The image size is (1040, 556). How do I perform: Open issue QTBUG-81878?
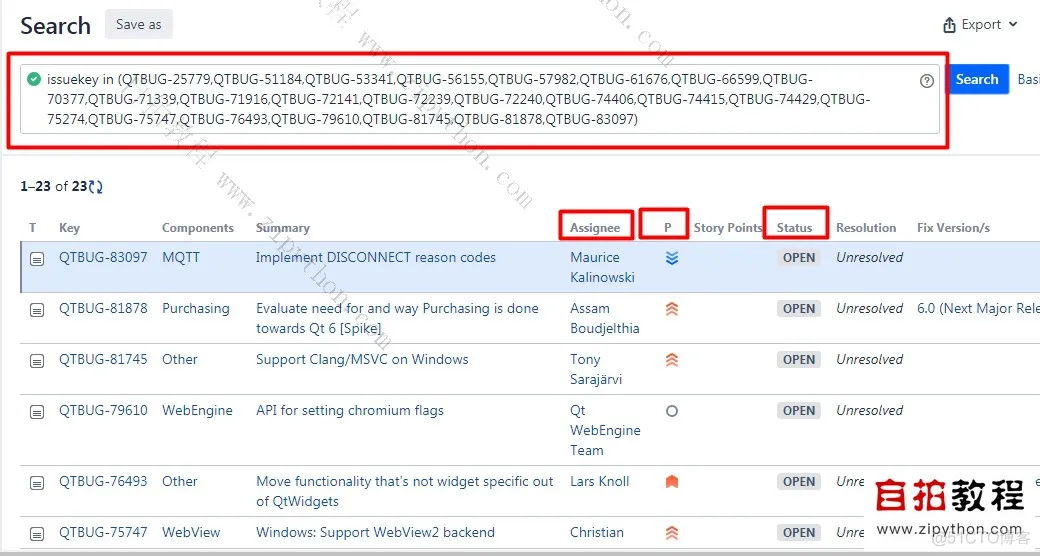(103, 309)
